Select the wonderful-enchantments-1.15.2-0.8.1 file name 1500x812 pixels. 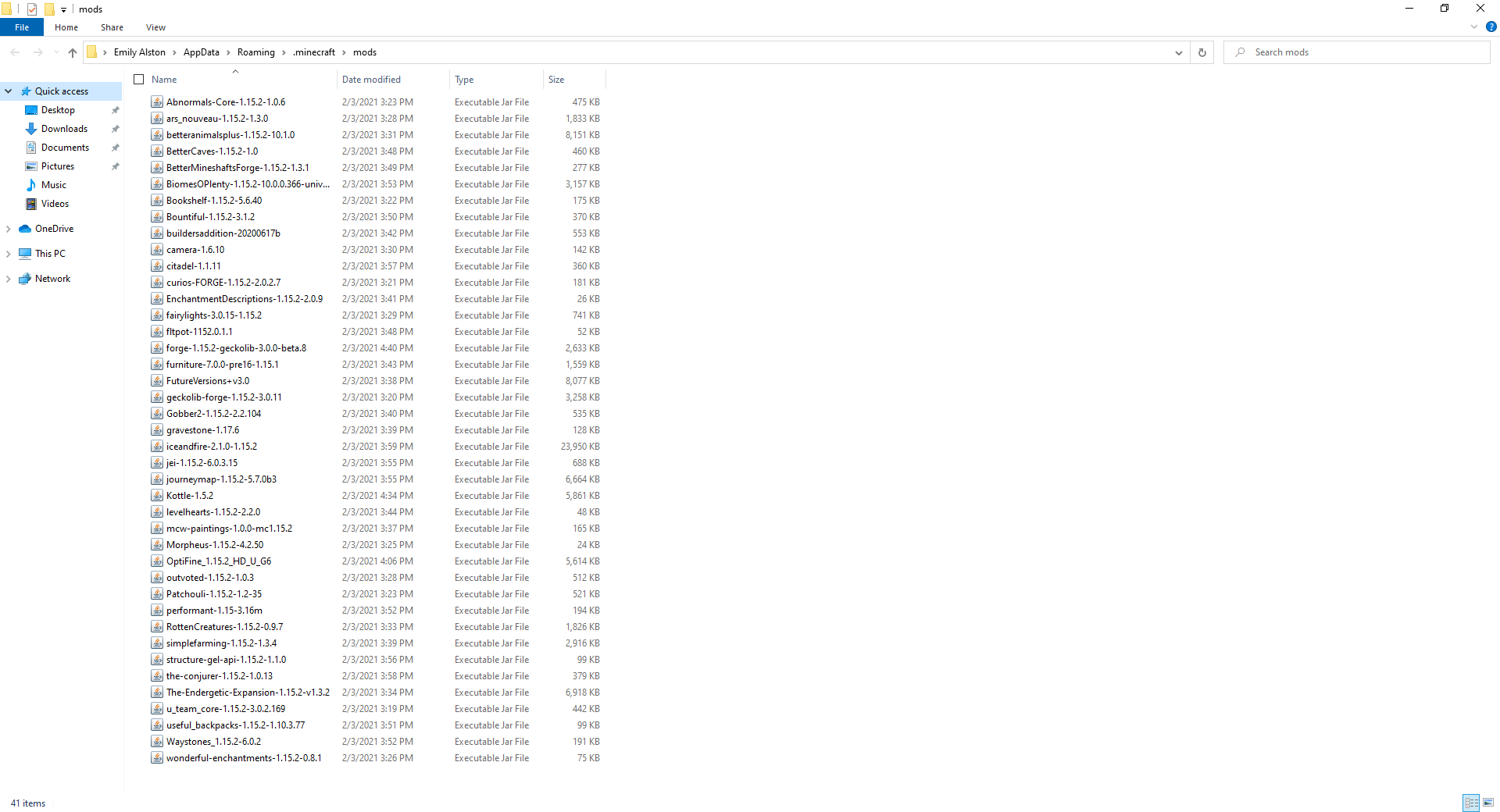coord(244,758)
